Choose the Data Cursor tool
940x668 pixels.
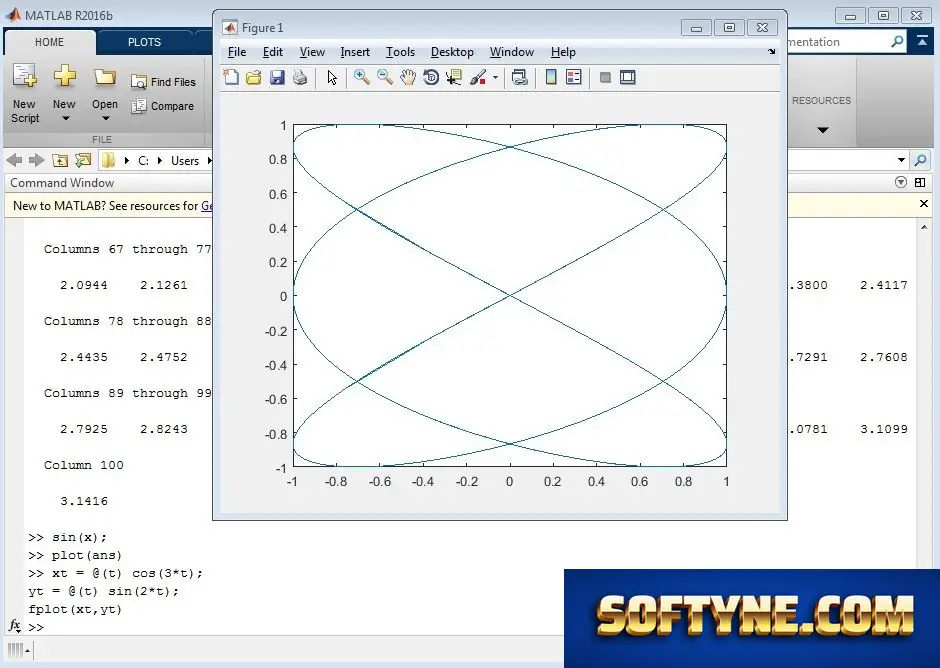(454, 77)
